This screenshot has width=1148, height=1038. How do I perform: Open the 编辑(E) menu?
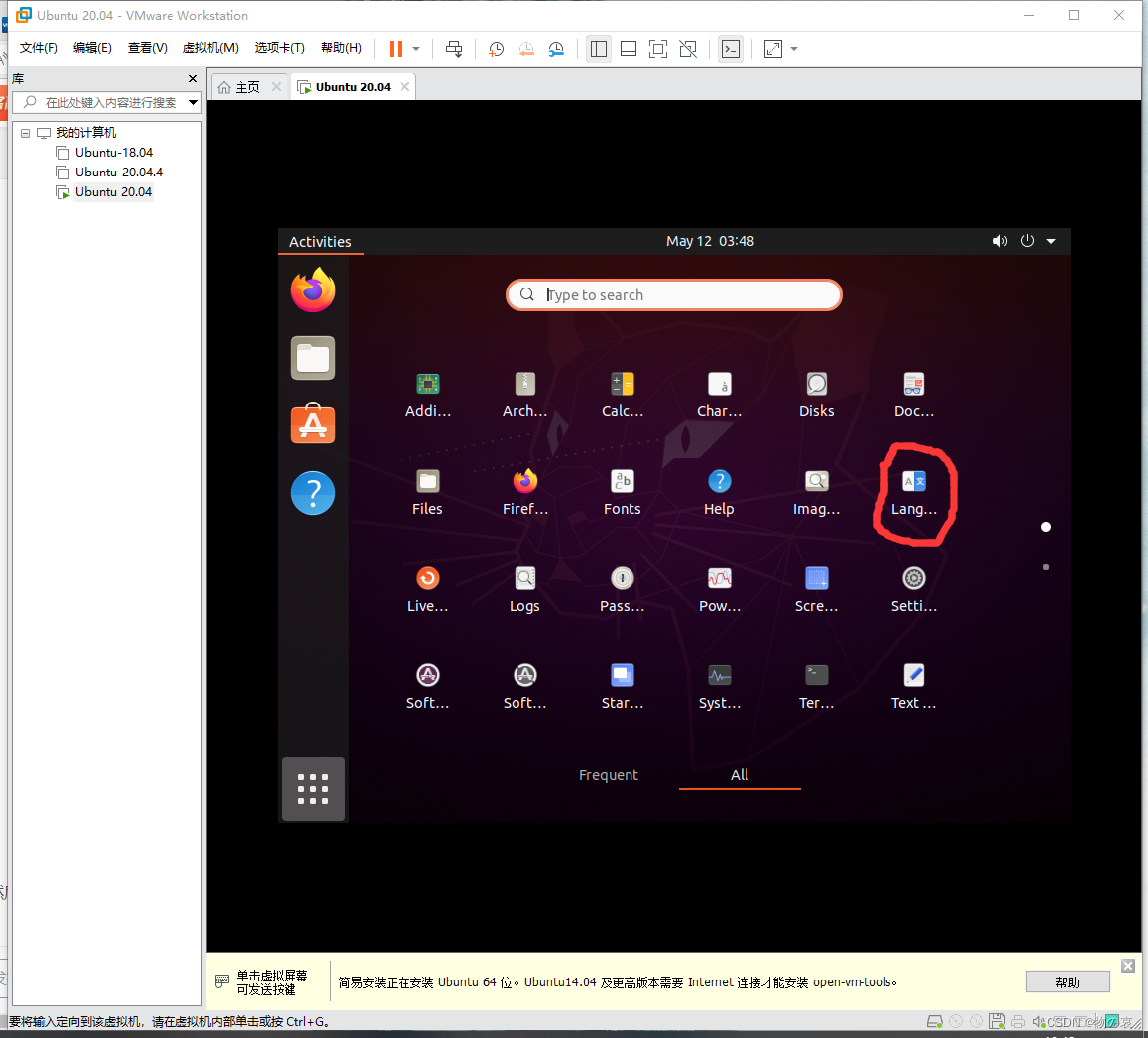(92, 48)
